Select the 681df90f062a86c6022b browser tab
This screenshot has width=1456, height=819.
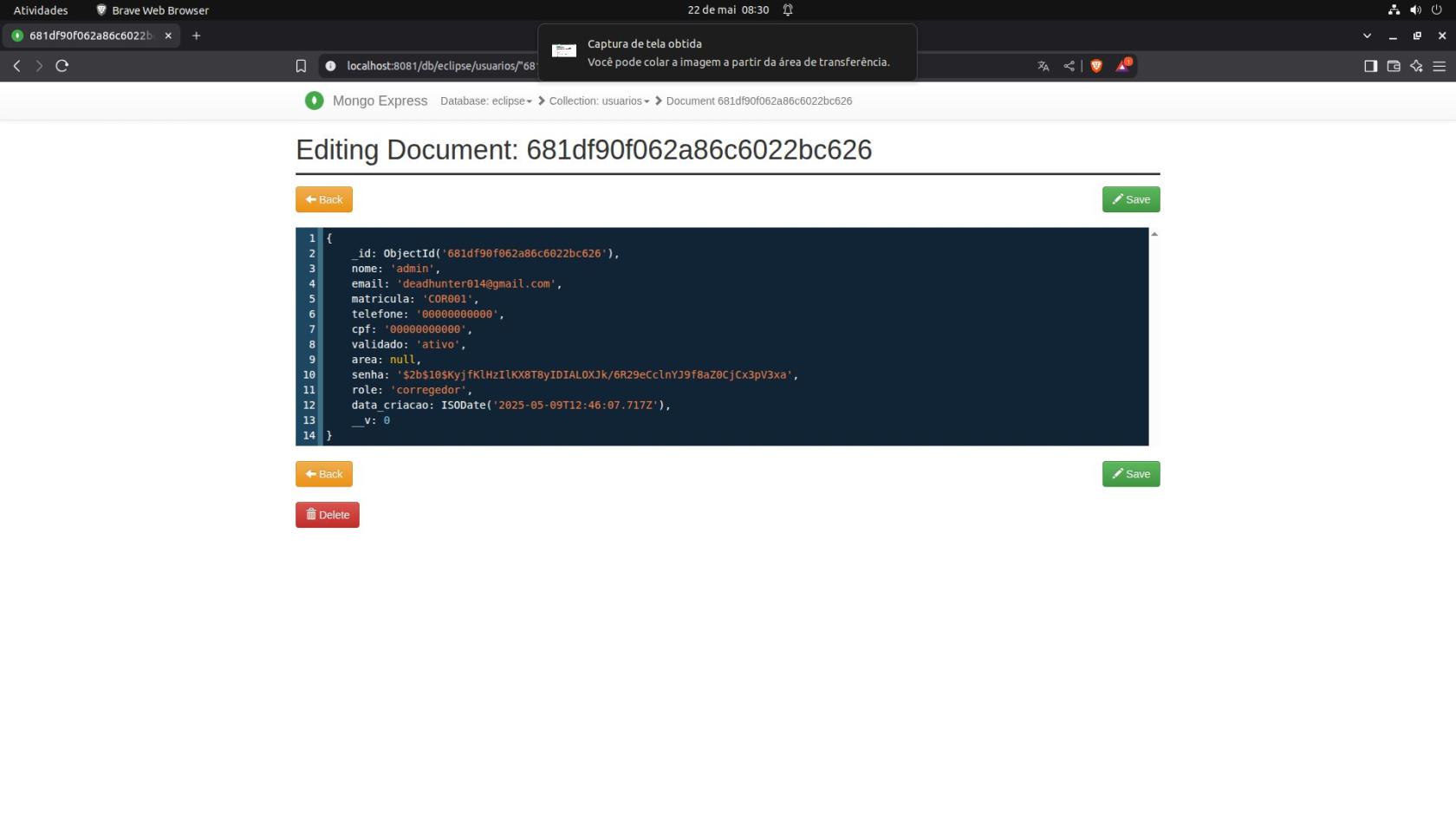(91, 36)
